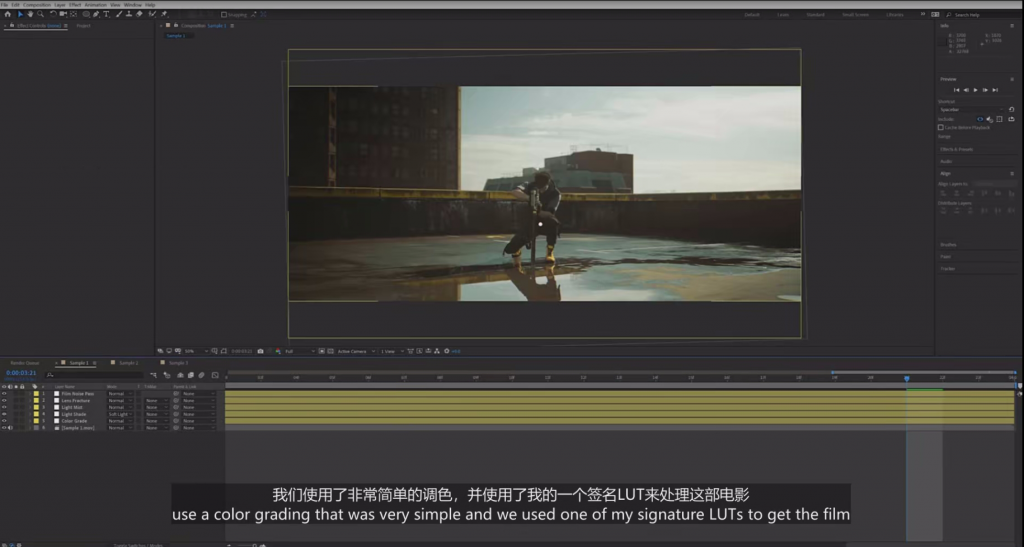Enable the Snapping checkbox
Image resolution: width=1024 pixels, height=547 pixels.
[224, 14]
